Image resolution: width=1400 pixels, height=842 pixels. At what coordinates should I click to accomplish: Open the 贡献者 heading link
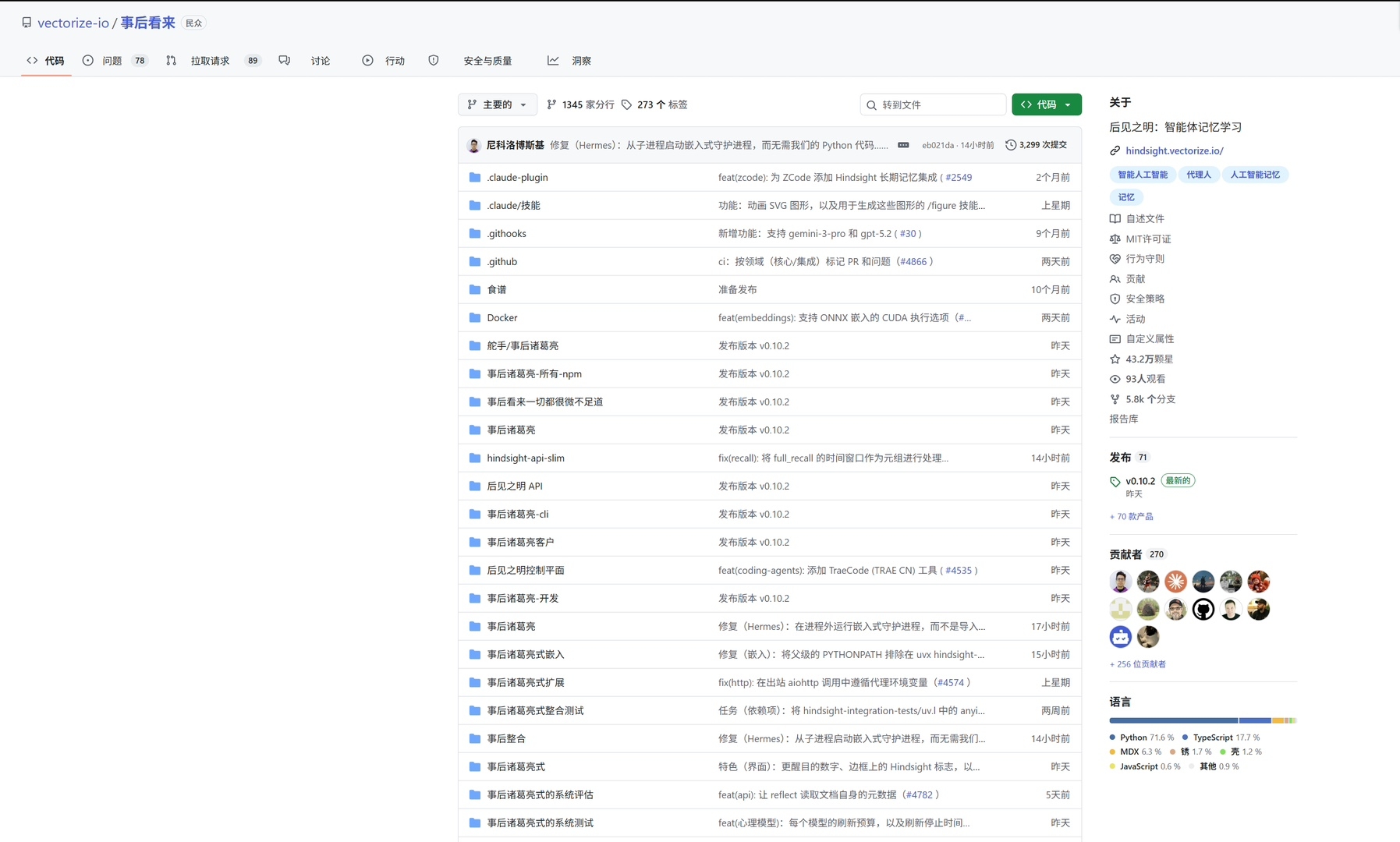(x=1125, y=554)
